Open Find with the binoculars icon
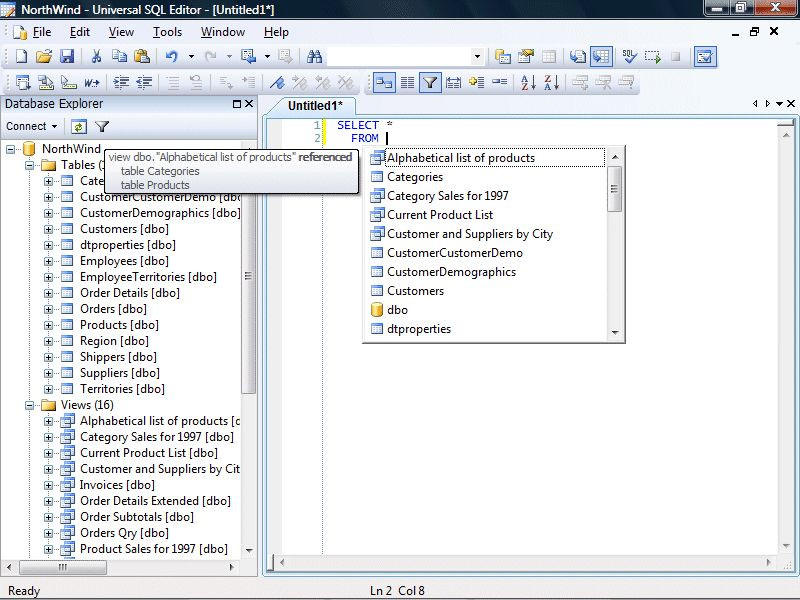 coord(314,56)
